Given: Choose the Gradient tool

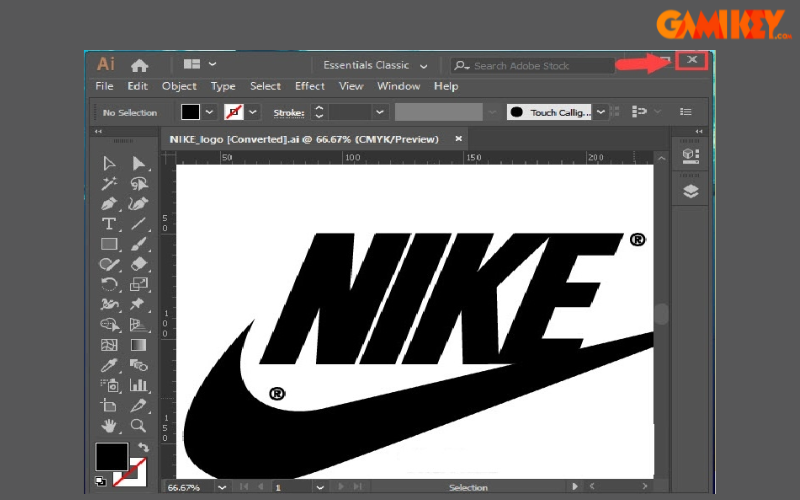Looking at the screenshot, I should pyautogui.click(x=138, y=345).
